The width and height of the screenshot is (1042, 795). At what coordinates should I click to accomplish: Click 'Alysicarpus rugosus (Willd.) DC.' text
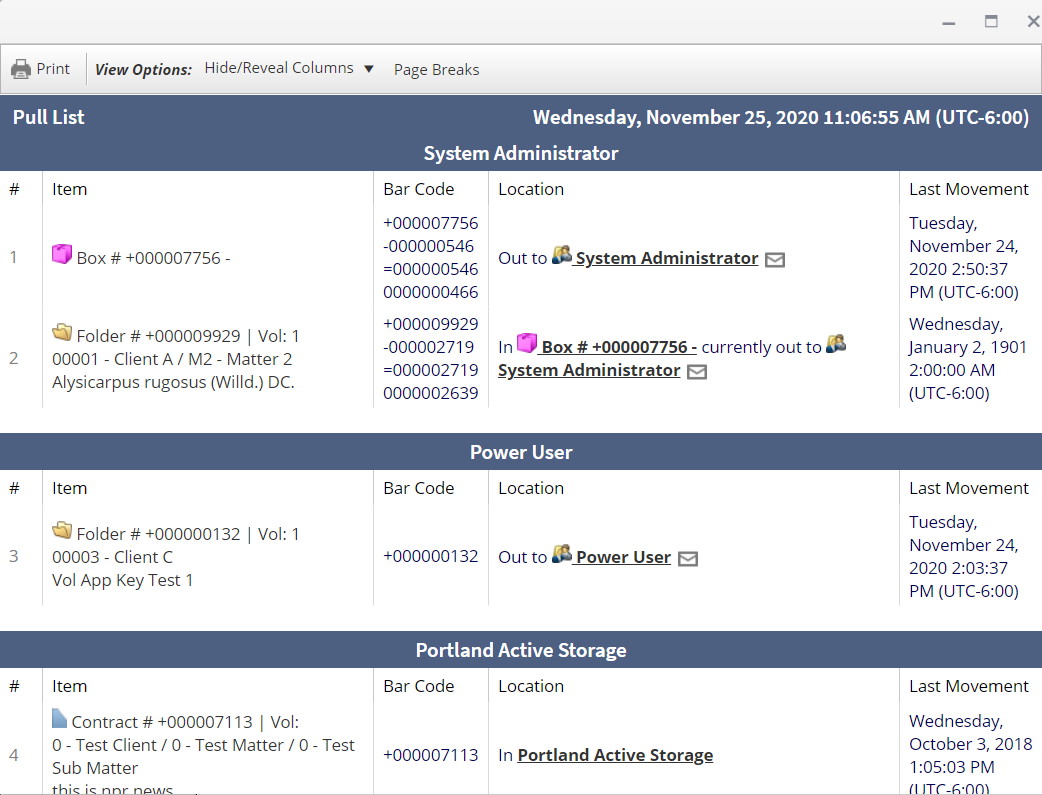pos(173,382)
